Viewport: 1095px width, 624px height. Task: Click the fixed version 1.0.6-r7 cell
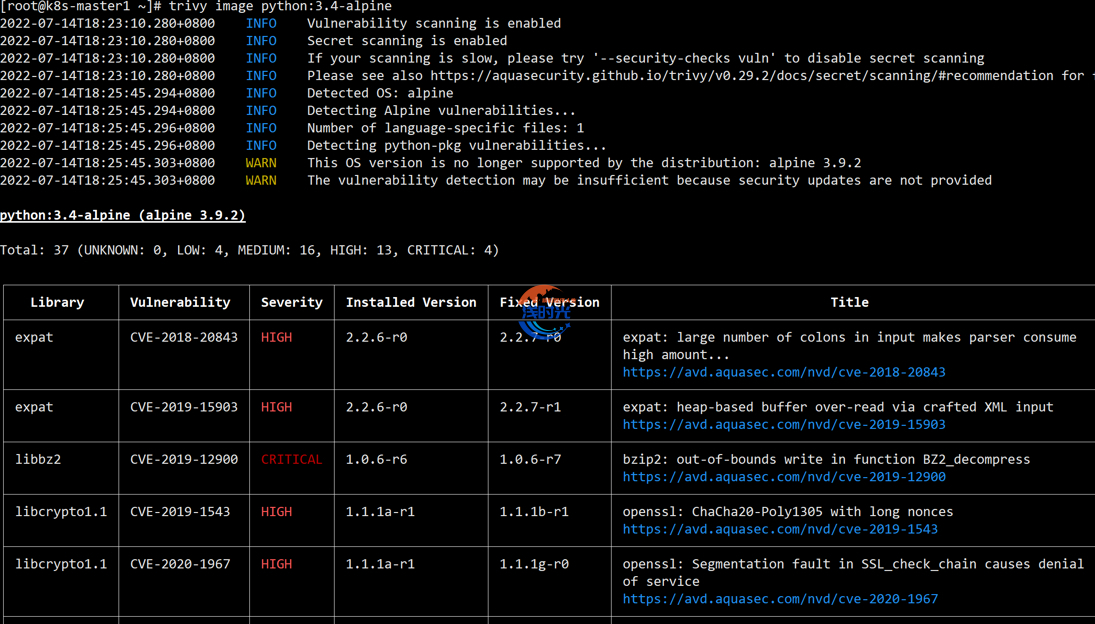point(530,459)
